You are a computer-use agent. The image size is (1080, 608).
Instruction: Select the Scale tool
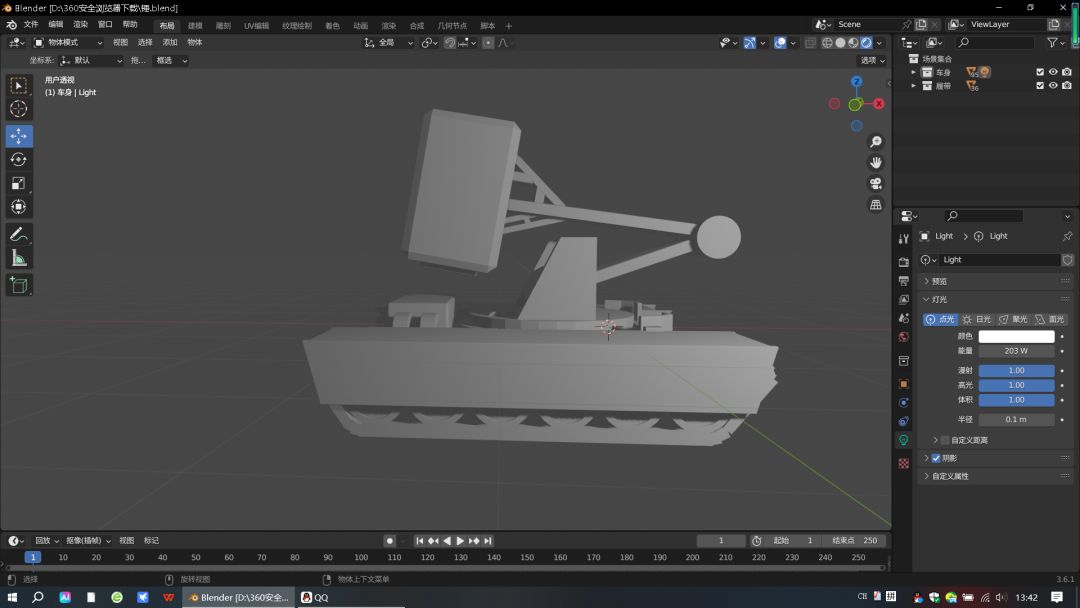(x=19, y=183)
